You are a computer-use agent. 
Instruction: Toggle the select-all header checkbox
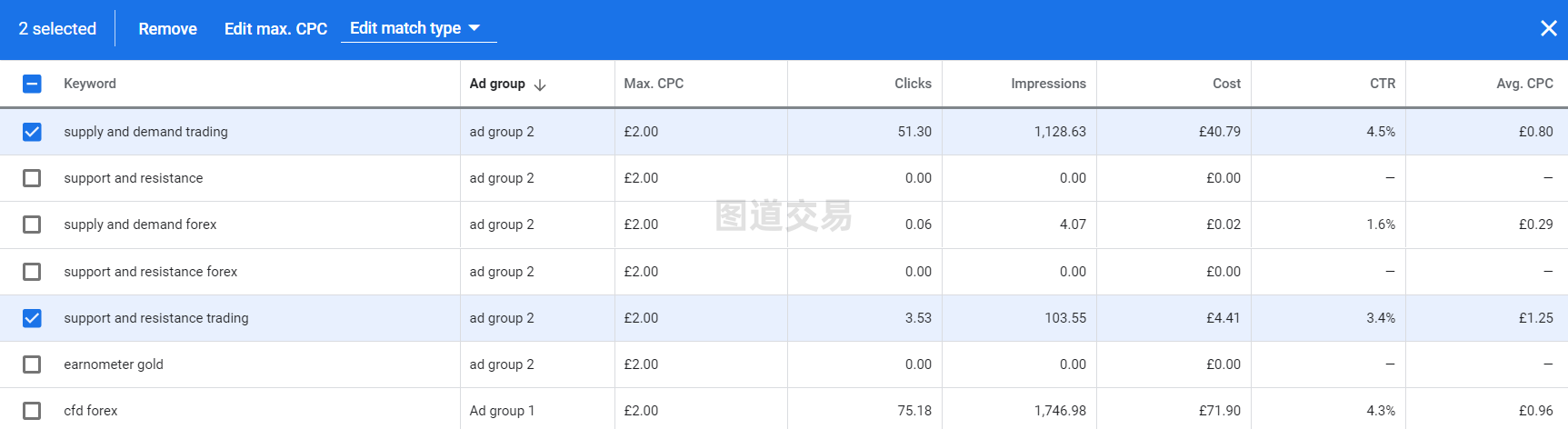coord(32,84)
